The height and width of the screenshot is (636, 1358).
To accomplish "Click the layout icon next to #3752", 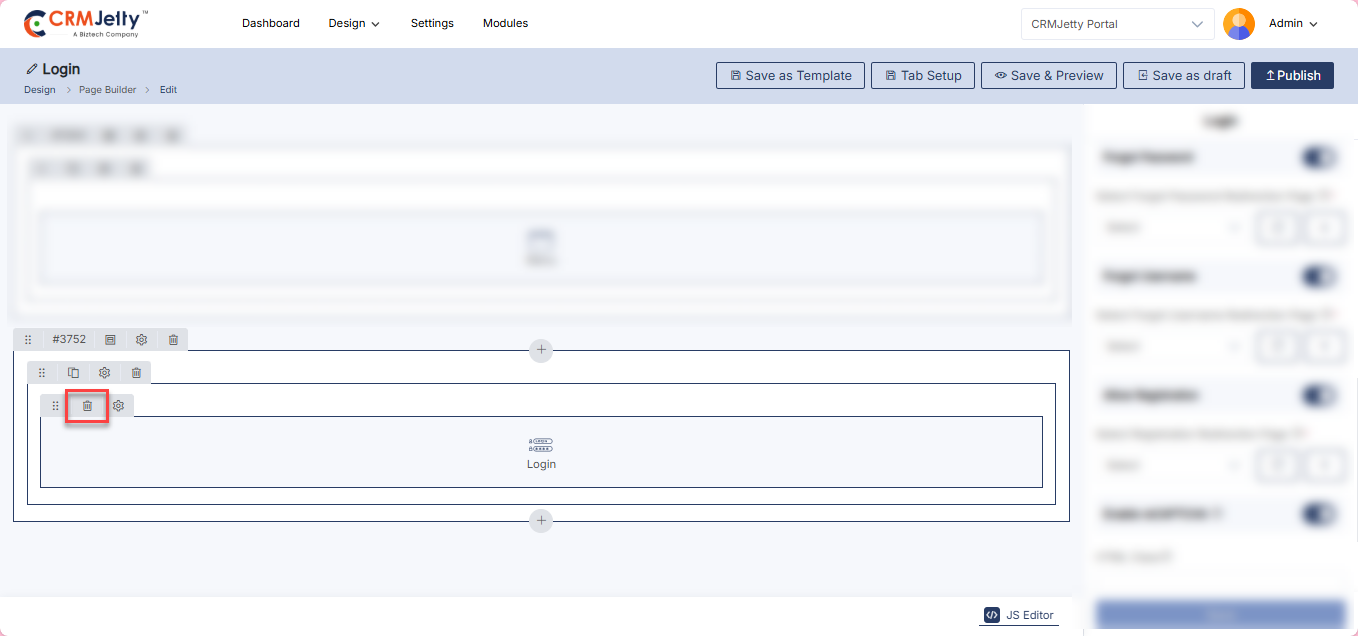I will point(110,340).
